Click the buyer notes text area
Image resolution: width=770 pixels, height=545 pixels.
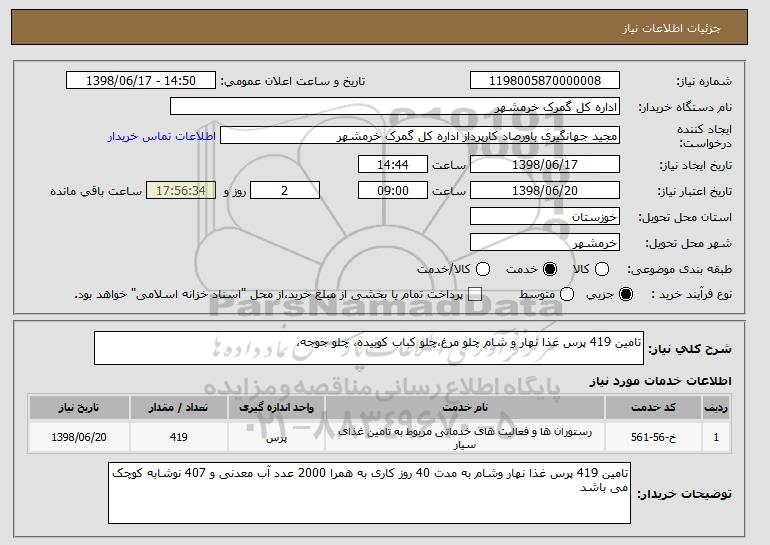coord(369,492)
